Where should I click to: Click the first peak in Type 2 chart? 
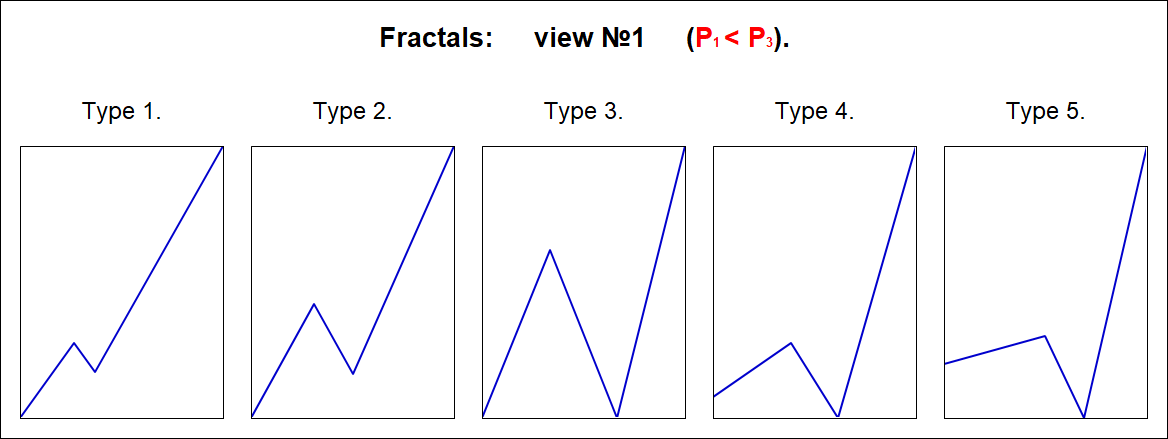314,304
